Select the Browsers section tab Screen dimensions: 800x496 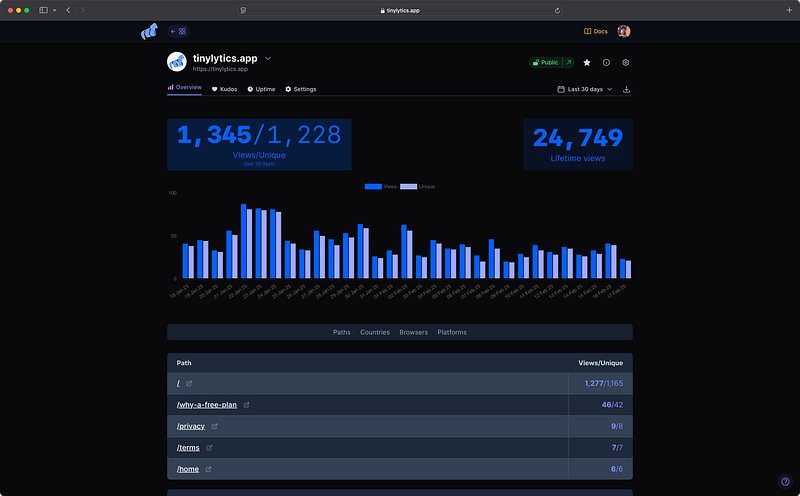point(414,332)
